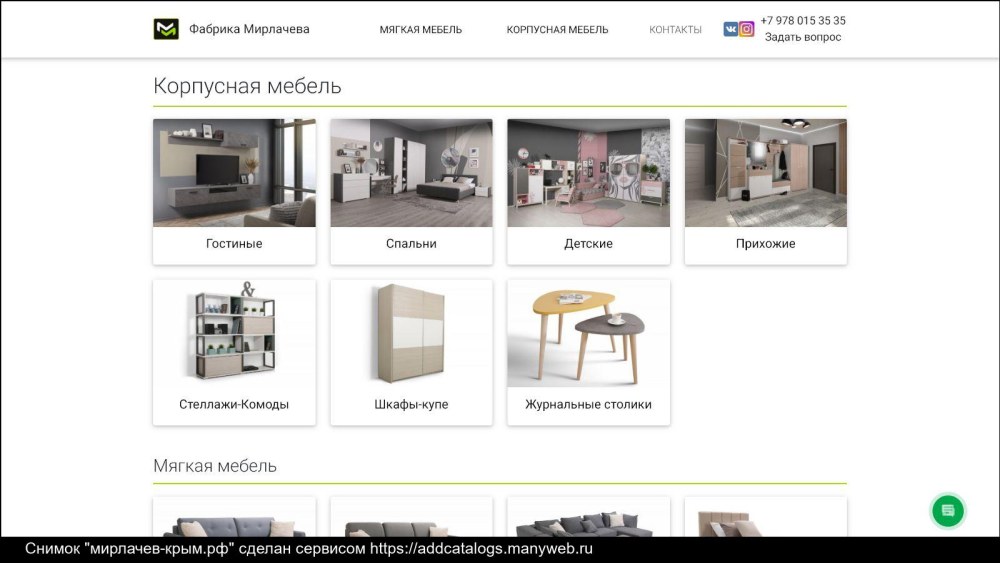Select the Гостиные category label
Image resolution: width=1000 pixels, height=563 pixels.
234,244
